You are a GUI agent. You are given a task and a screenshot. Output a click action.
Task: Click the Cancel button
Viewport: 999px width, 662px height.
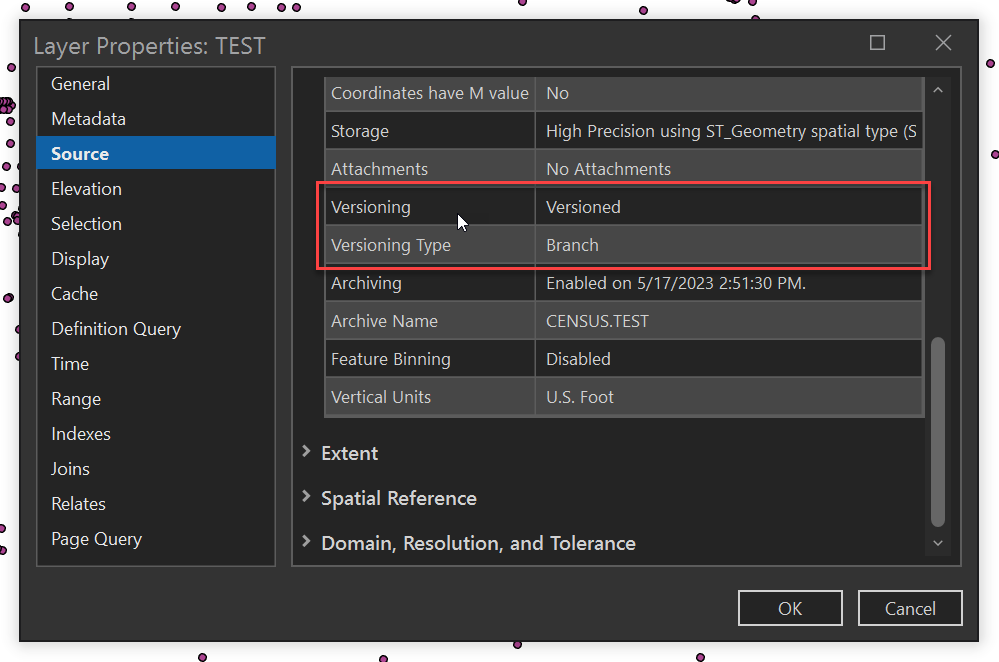click(x=910, y=608)
